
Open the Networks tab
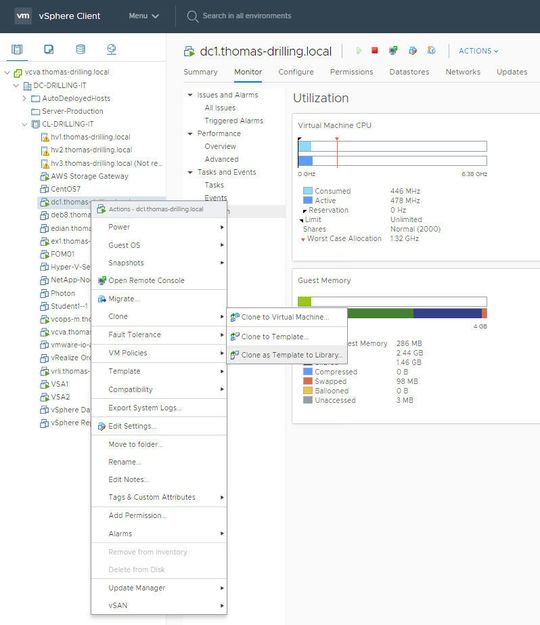point(463,72)
